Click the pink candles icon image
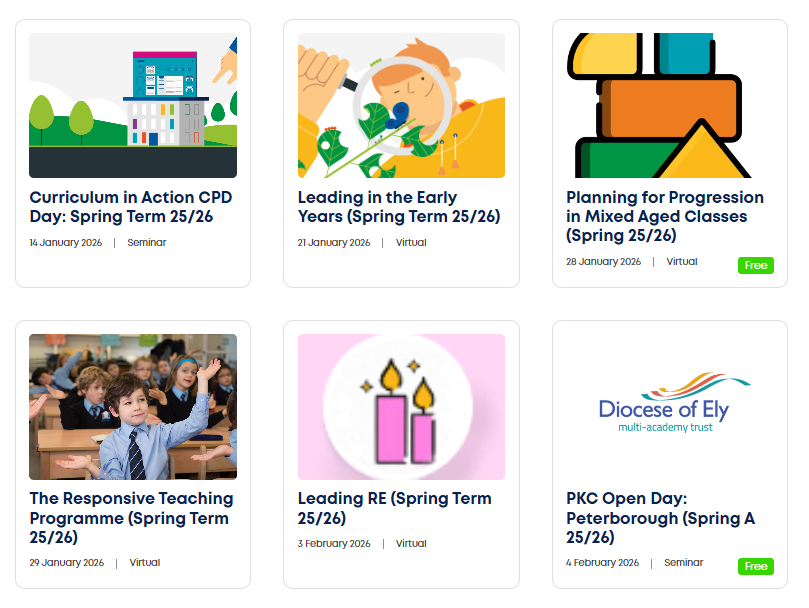Image resolution: width=809 pixels, height=608 pixels. point(401,406)
